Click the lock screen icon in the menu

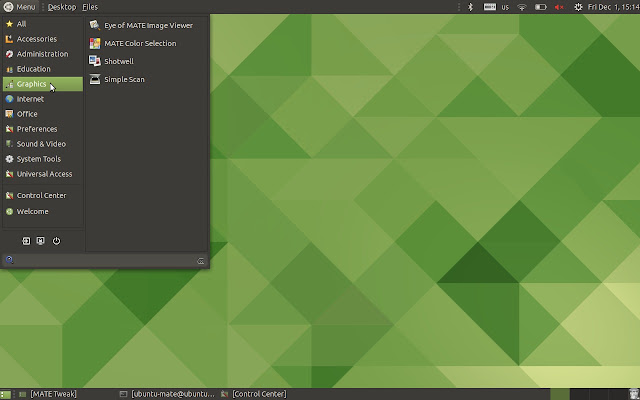(40, 241)
